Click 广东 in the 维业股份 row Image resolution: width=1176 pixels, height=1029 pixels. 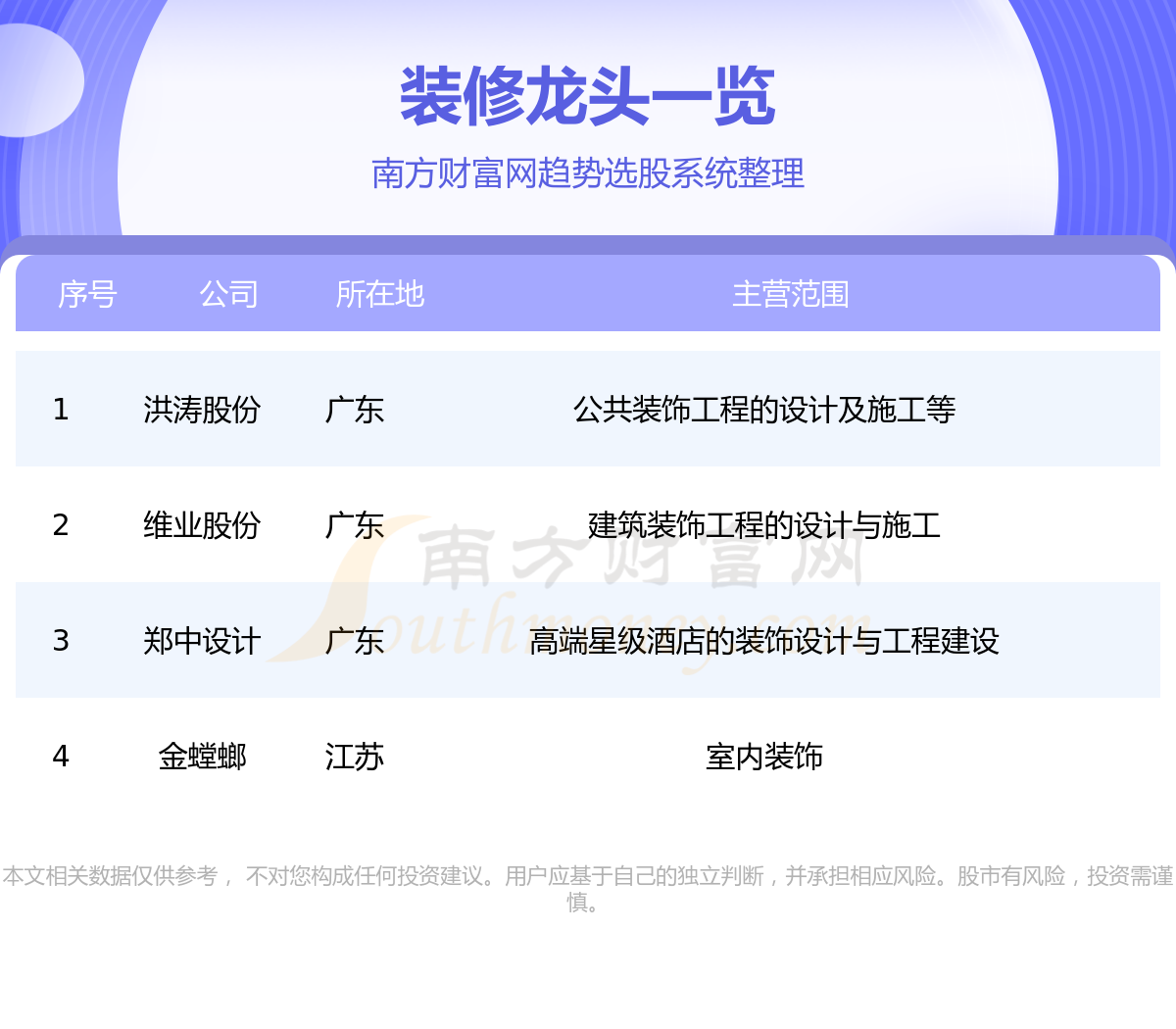pyautogui.click(x=355, y=525)
